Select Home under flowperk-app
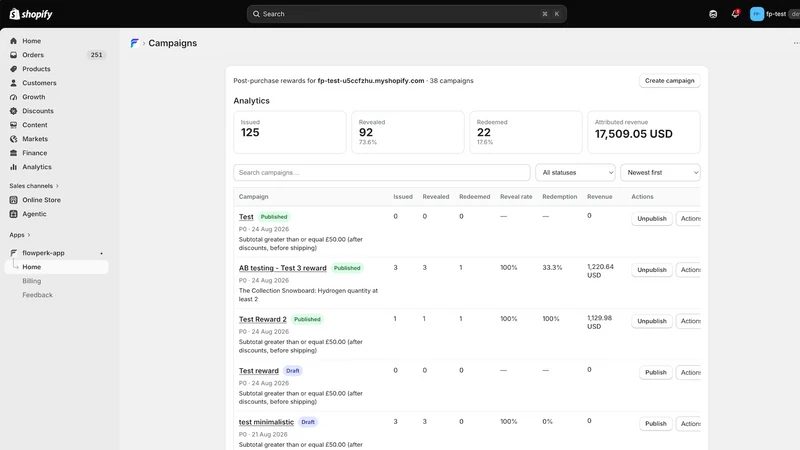Image resolution: width=800 pixels, height=450 pixels. [57, 267]
